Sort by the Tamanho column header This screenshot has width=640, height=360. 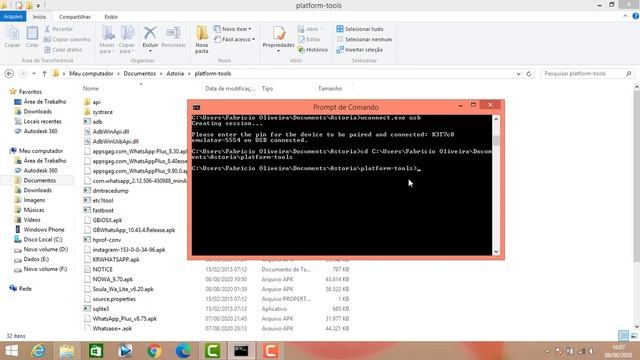pyautogui.click(x=330, y=88)
